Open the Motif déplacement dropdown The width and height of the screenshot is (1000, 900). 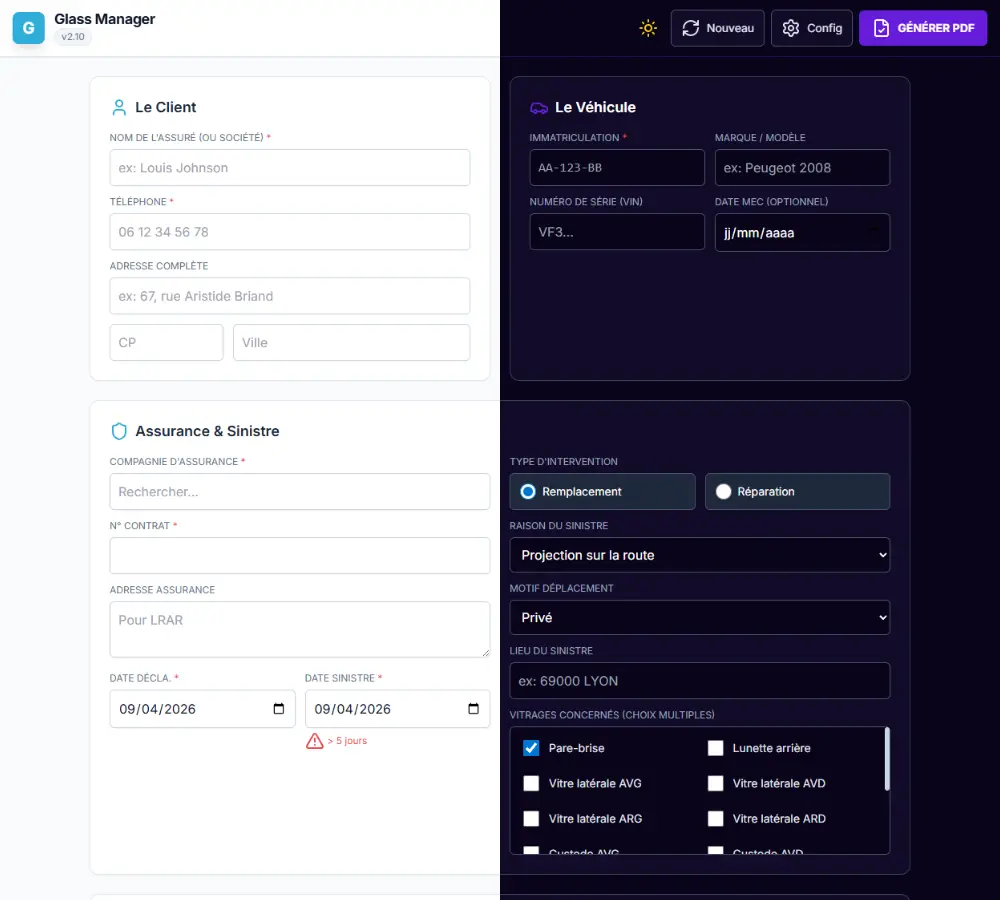[699, 617]
